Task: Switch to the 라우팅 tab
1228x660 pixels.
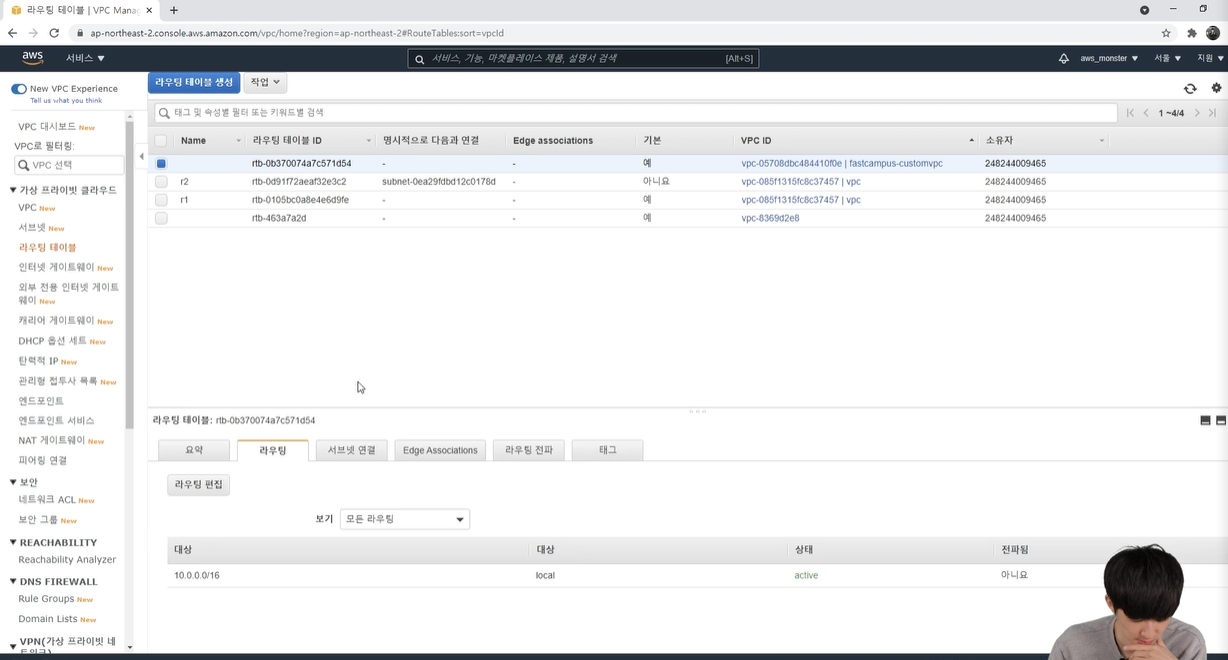Action: (273, 450)
